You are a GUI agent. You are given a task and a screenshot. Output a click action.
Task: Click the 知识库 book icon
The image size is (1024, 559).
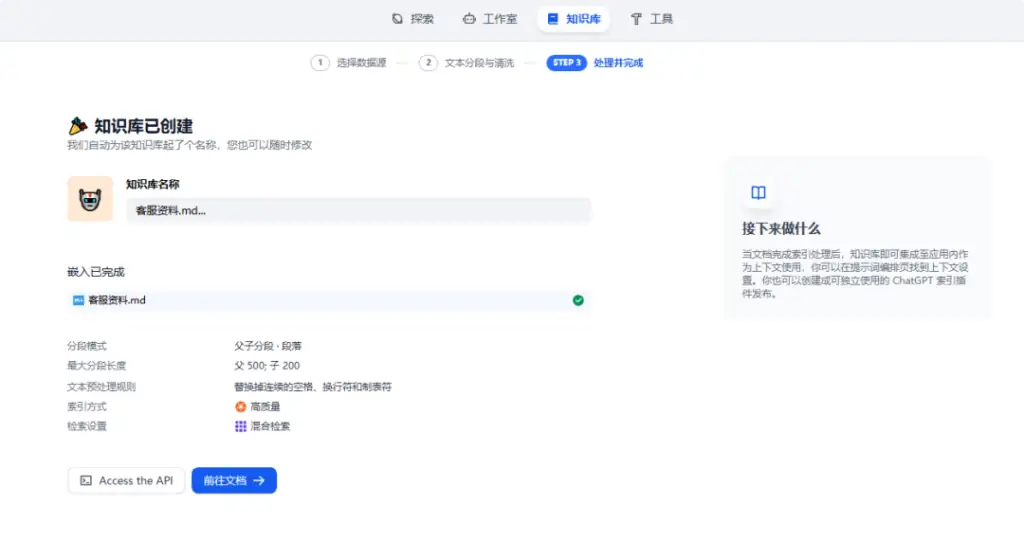coord(552,19)
